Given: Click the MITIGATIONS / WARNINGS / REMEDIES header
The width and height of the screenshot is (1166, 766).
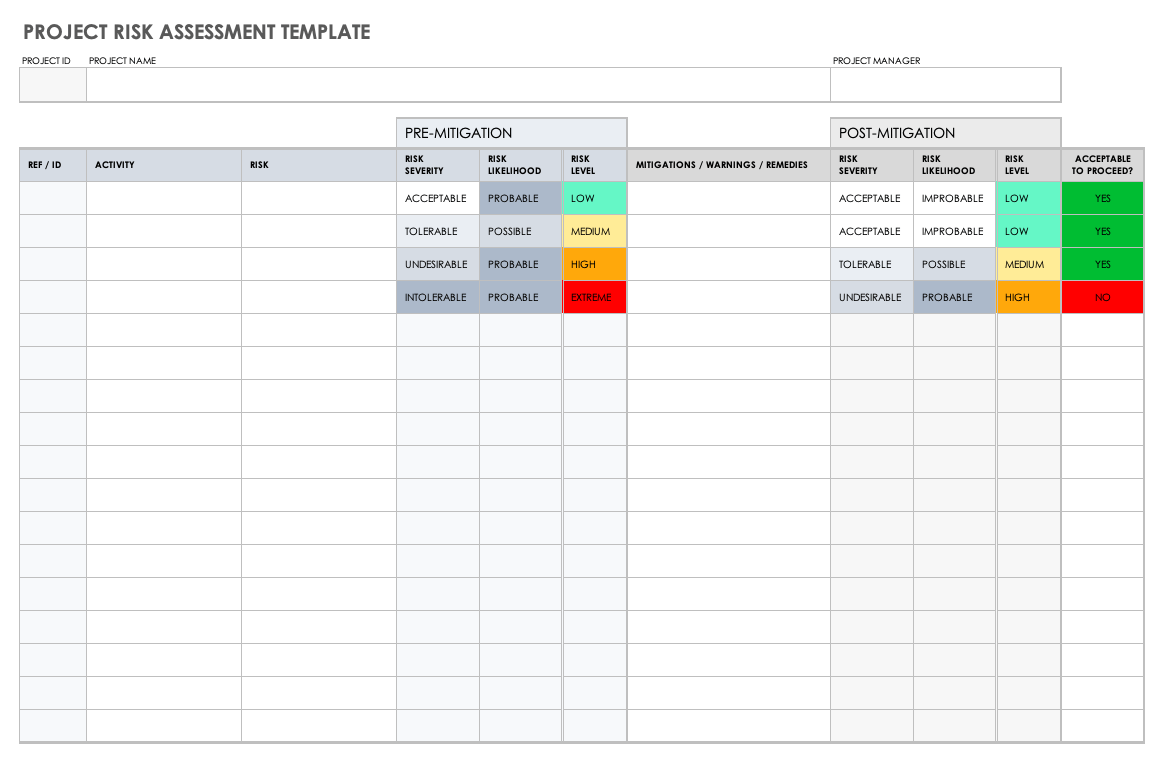Looking at the screenshot, I should tap(728, 164).
